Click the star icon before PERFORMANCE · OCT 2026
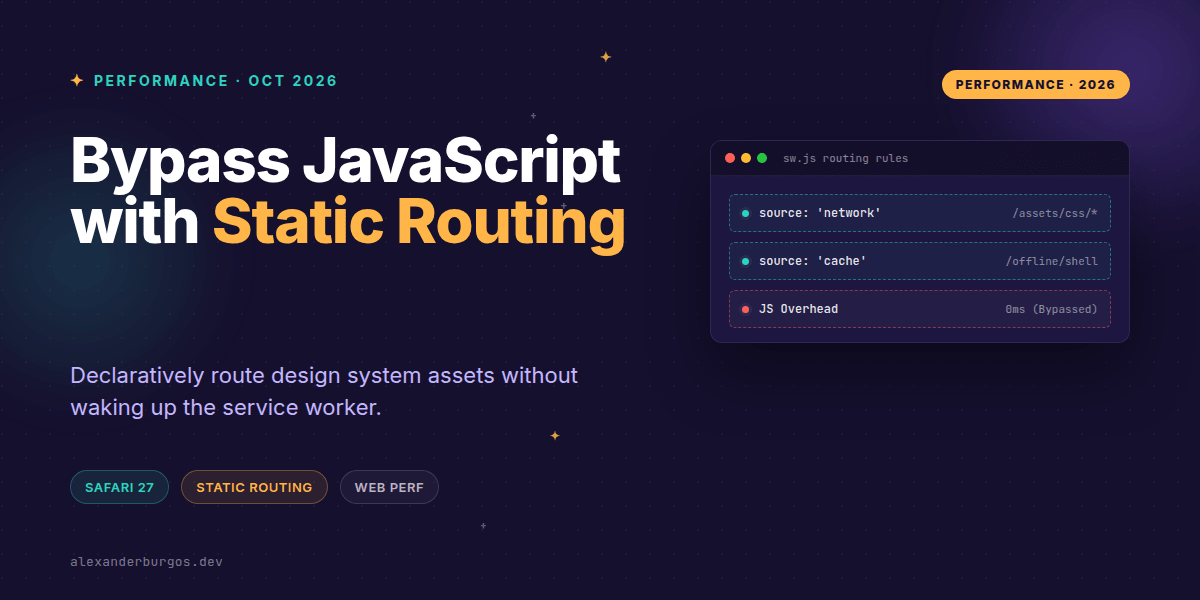1200x600 pixels. click(77, 80)
